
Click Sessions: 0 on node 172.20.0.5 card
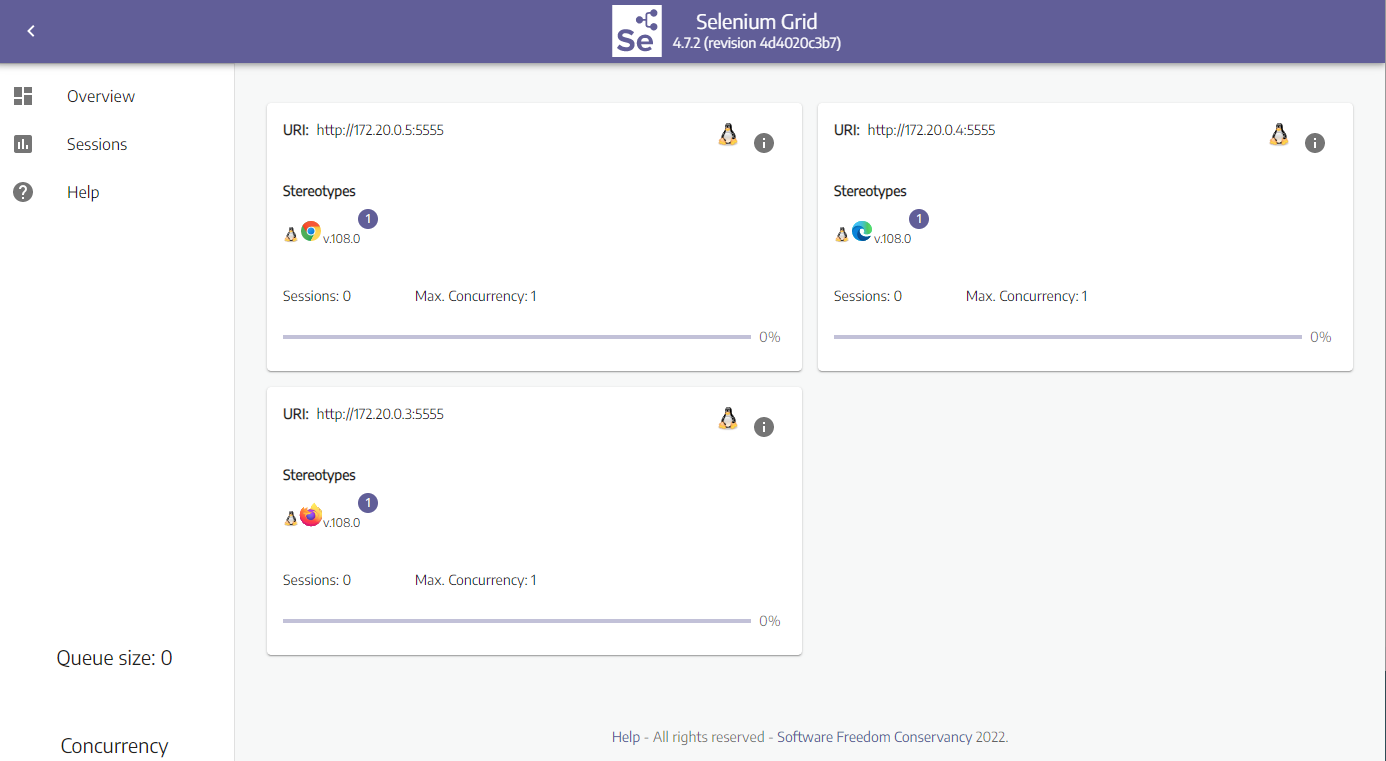coord(317,296)
